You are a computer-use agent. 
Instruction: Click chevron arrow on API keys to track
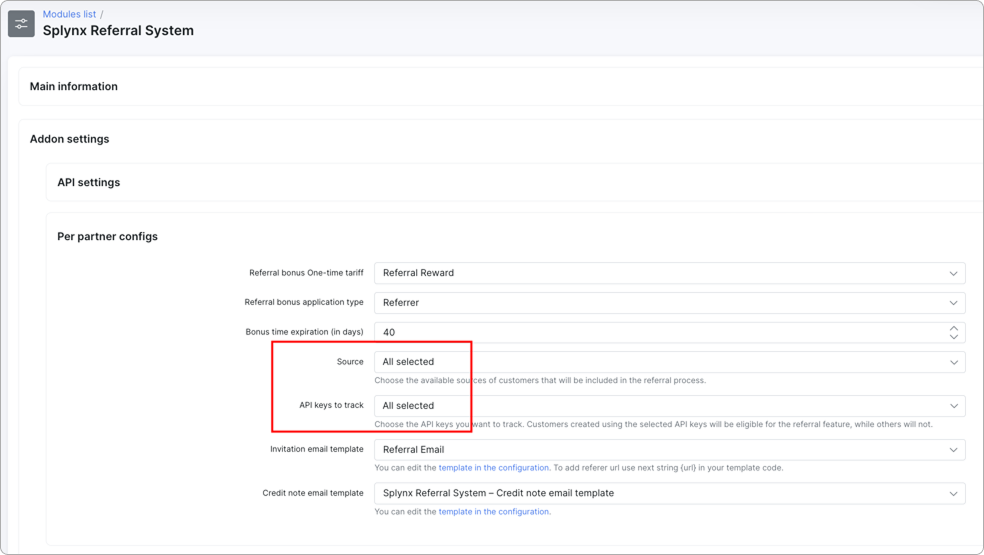[x=953, y=406]
